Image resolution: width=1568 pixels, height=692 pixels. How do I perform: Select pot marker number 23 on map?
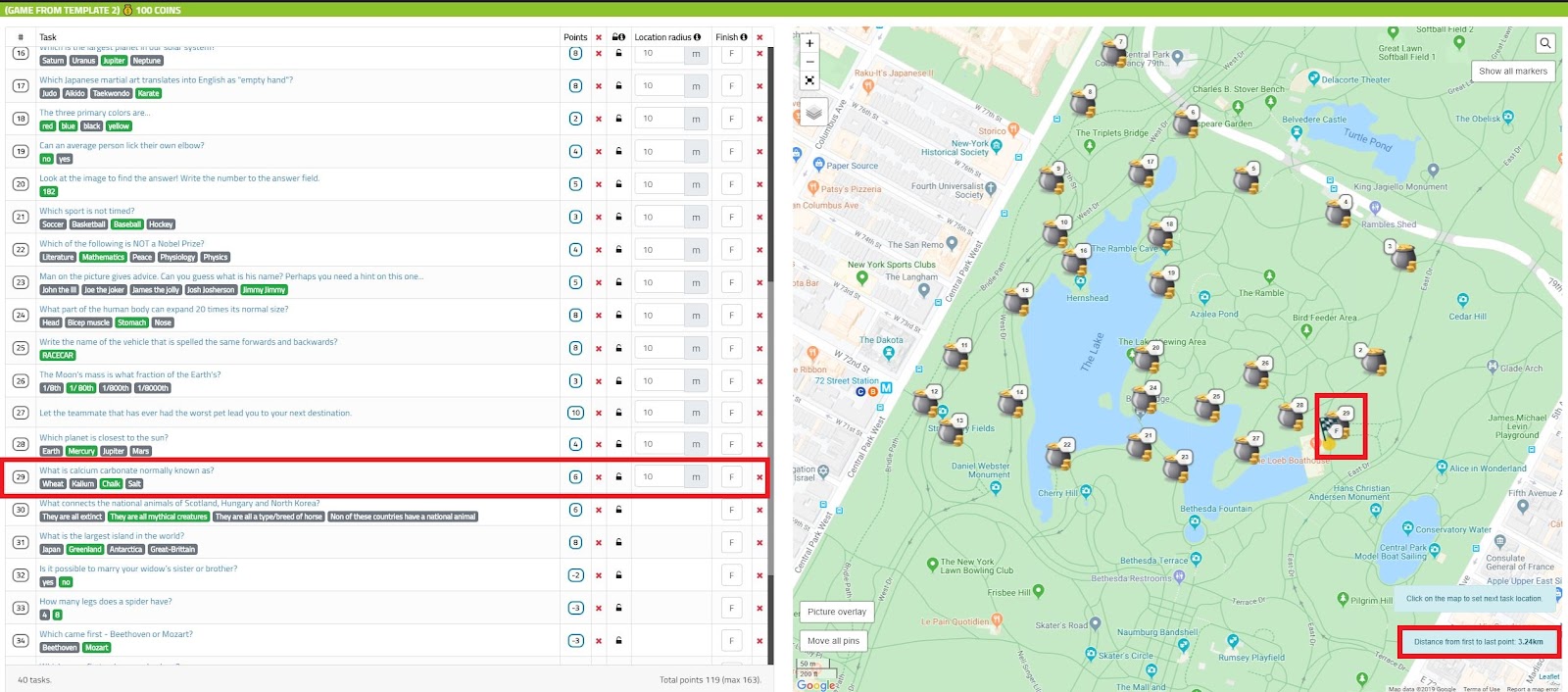point(1176,467)
